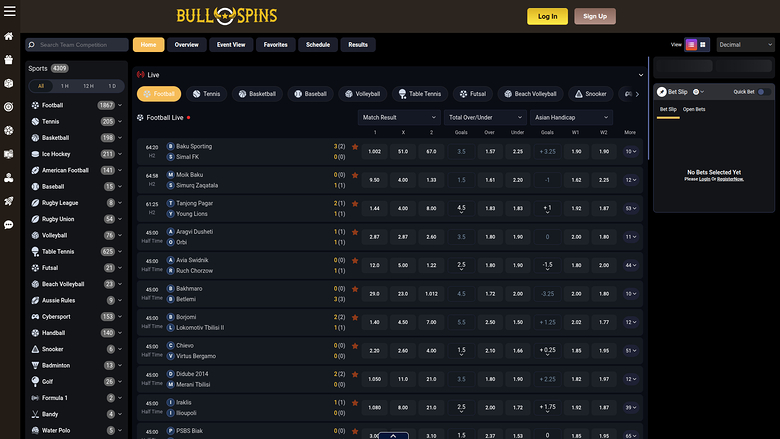780x439 pixels.
Task: Open the Results tab
Action: pyautogui.click(x=358, y=45)
